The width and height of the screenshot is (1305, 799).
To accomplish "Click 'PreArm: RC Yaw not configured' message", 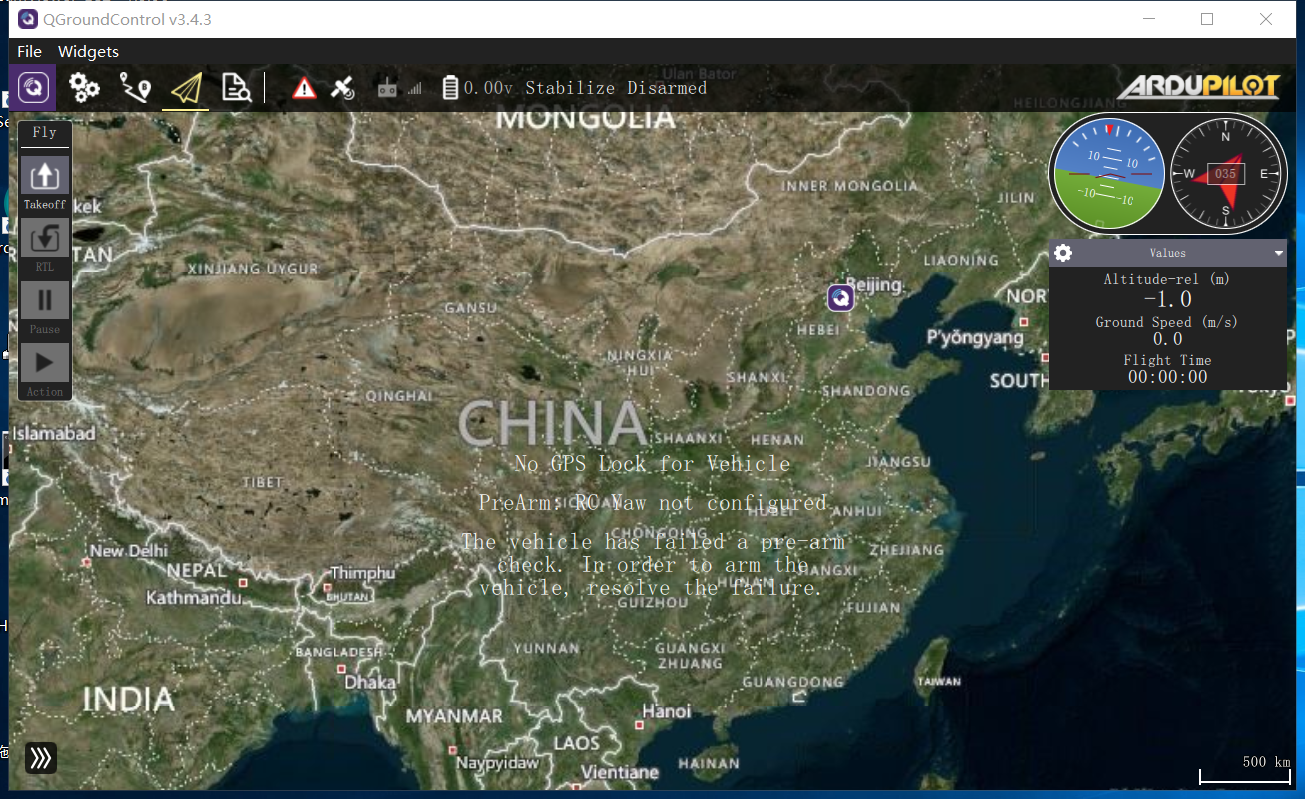I will click(652, 502).
